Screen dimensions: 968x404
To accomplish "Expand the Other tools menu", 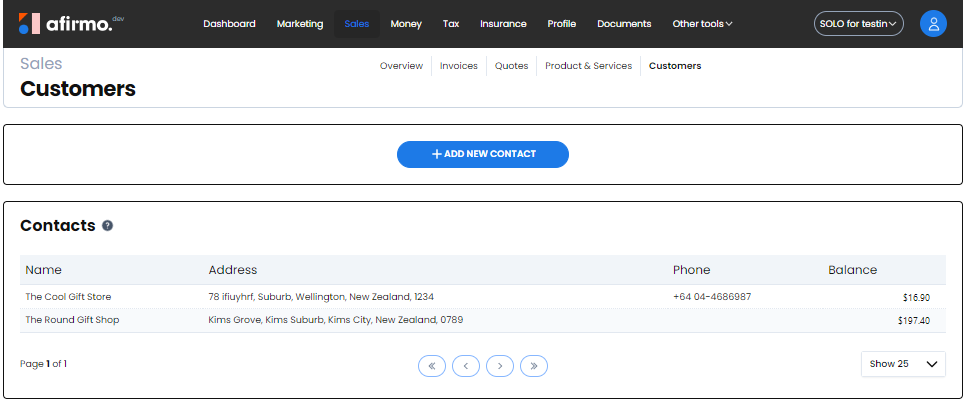I will [702, 24].
